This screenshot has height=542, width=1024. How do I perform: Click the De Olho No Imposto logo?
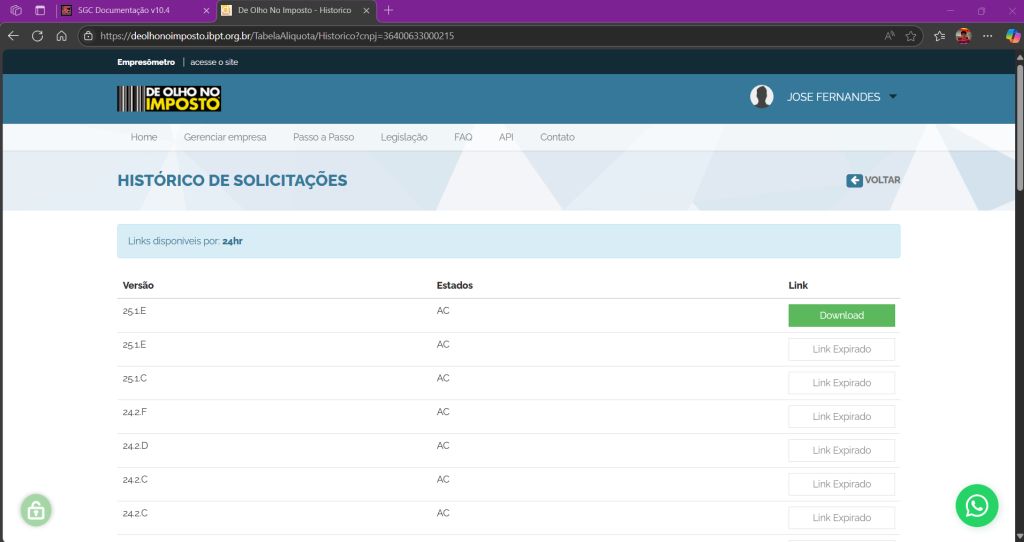coord(169,99)
